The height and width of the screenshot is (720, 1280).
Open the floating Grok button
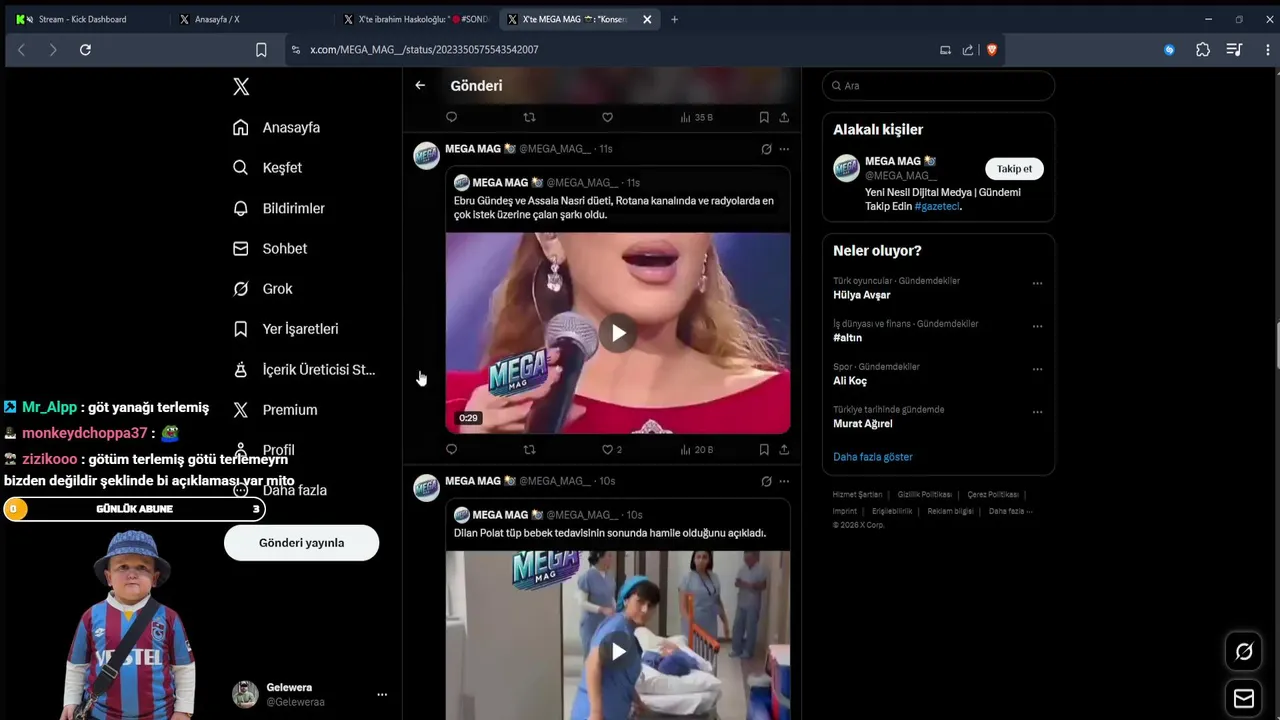coord(1244,652)
